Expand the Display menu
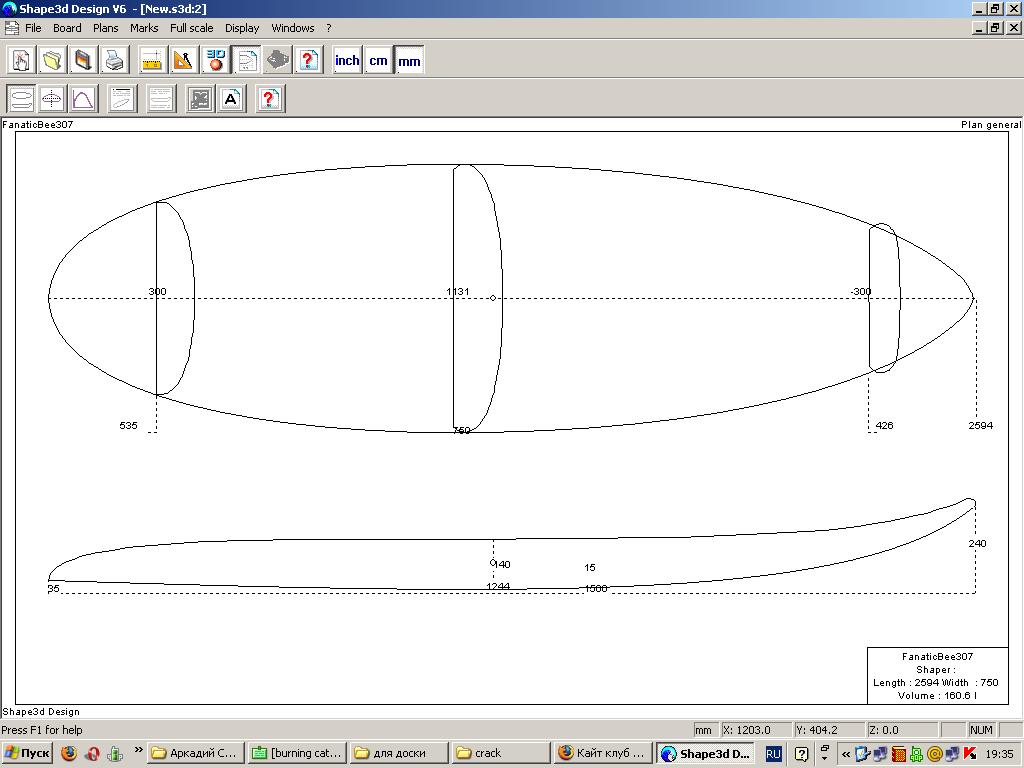 point(241,28)
